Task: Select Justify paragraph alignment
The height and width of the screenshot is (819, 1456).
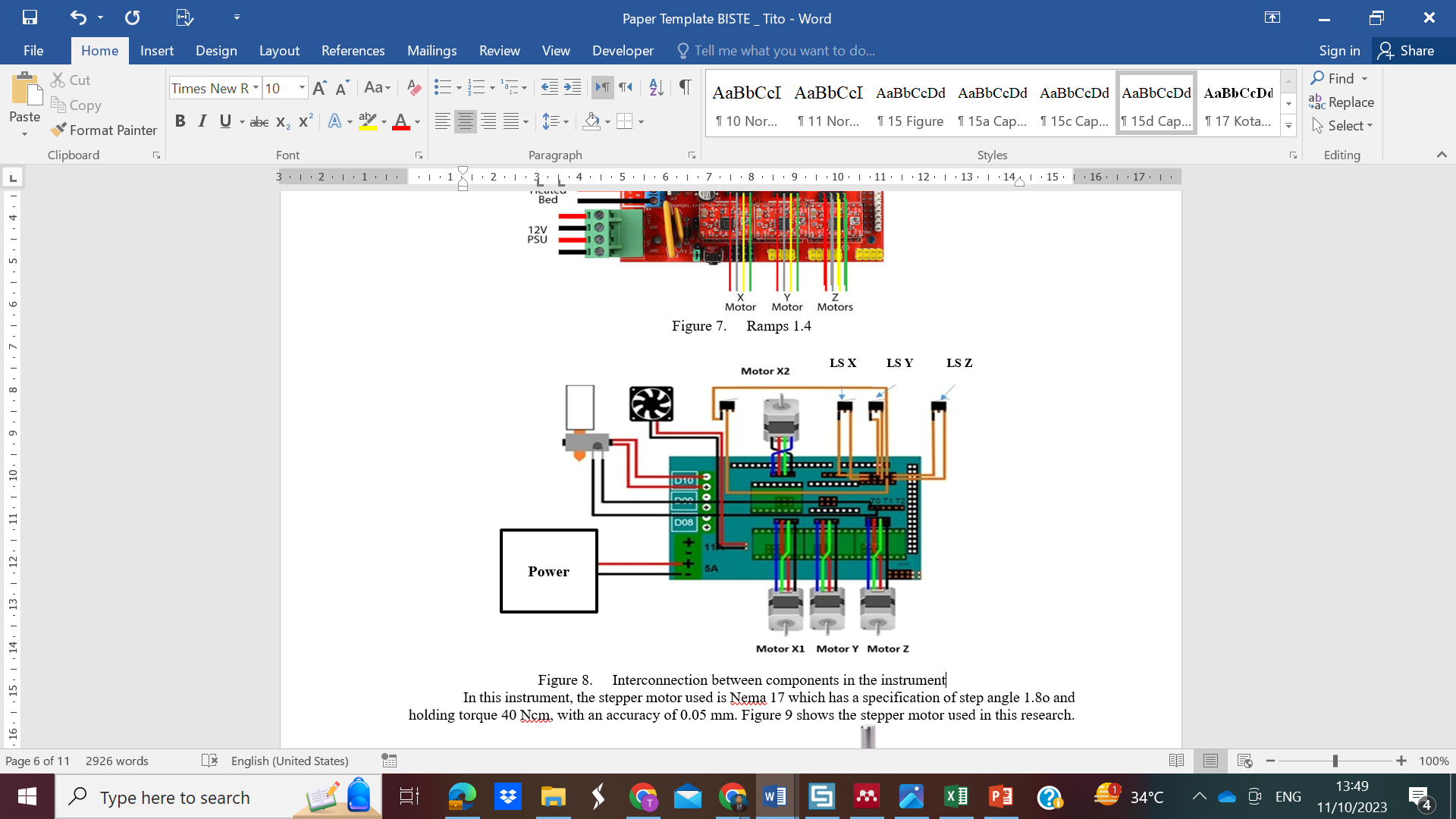Action: pyautogui.click(x=511, y=121)
